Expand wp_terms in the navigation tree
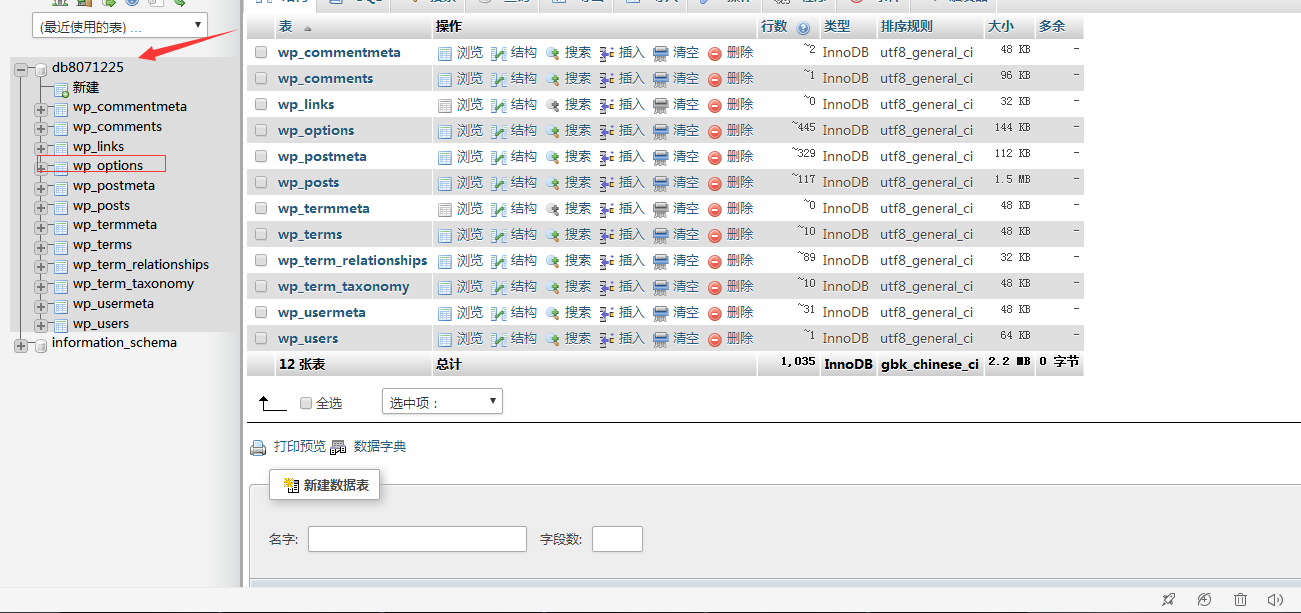 point(41,247)
